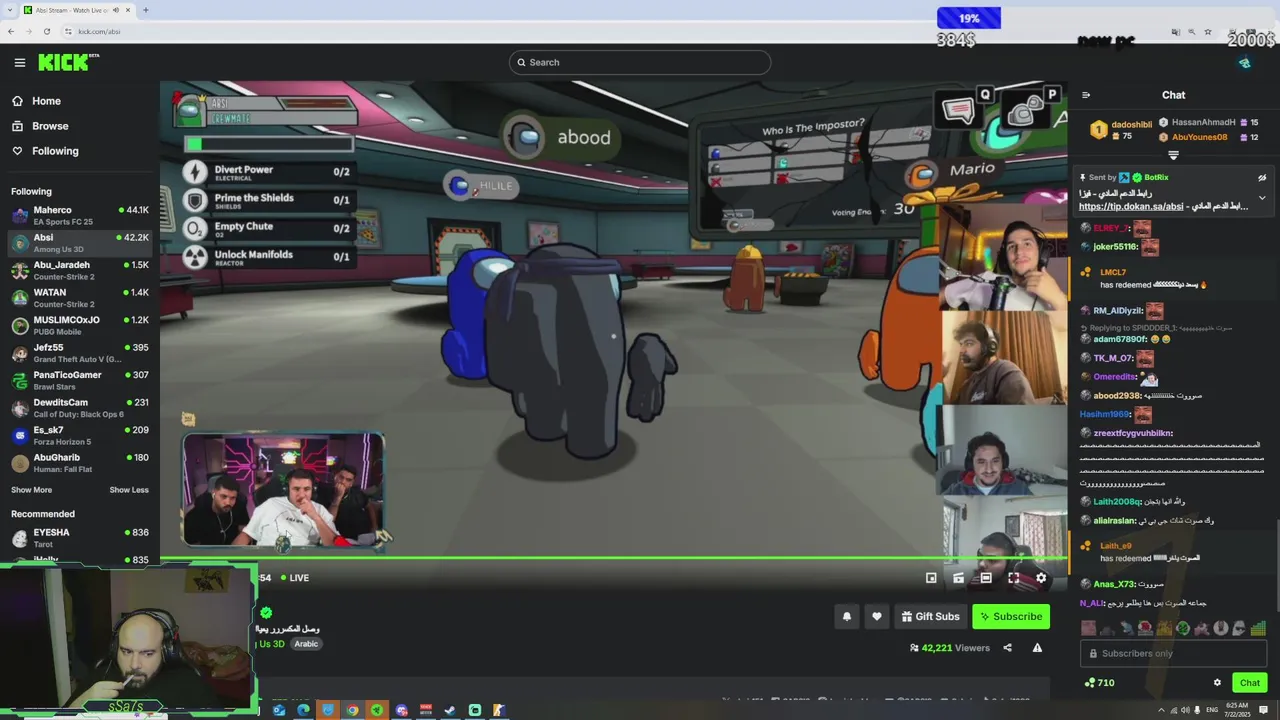Click BotRix username in pinned message
The height and width of the screenshot is (720, 1280).
(x=1156, y=178)
